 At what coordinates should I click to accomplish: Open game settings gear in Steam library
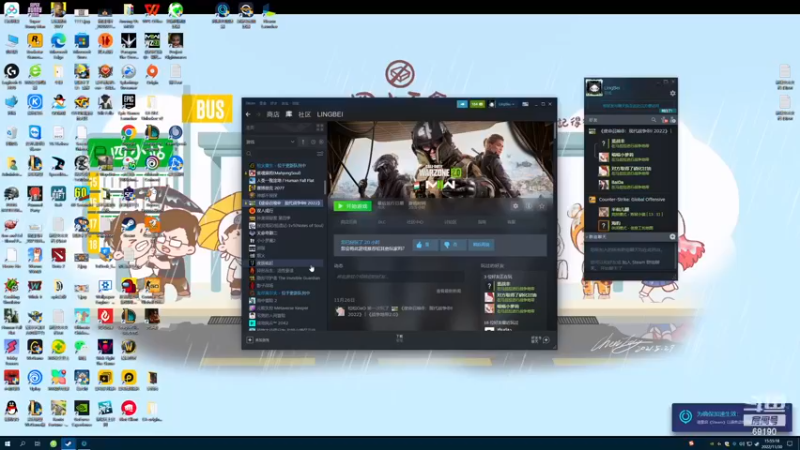pyautogui.click(x=515, y=206)
